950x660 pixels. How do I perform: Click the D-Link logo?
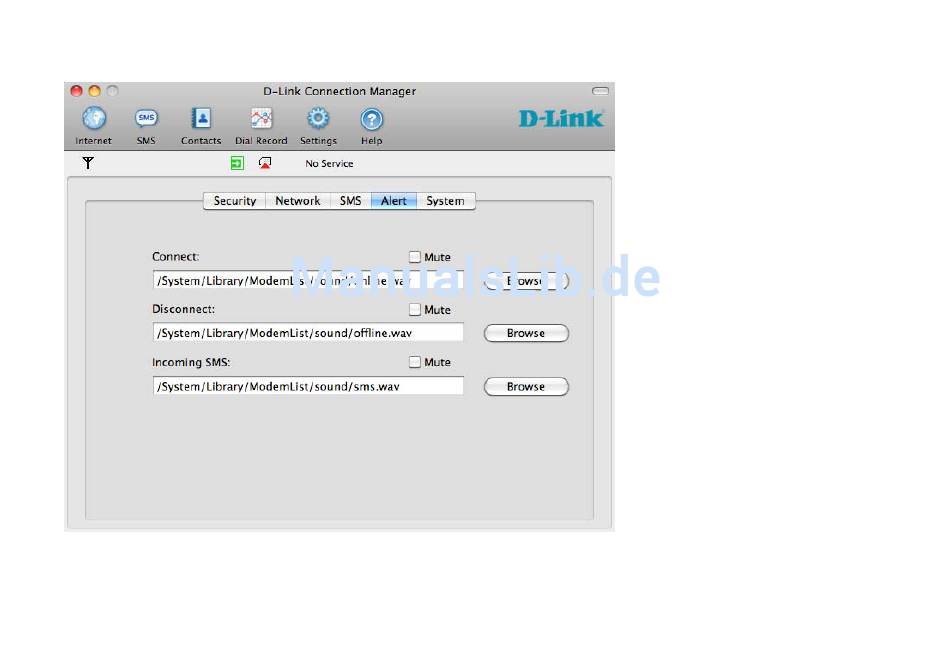point(561,118)
